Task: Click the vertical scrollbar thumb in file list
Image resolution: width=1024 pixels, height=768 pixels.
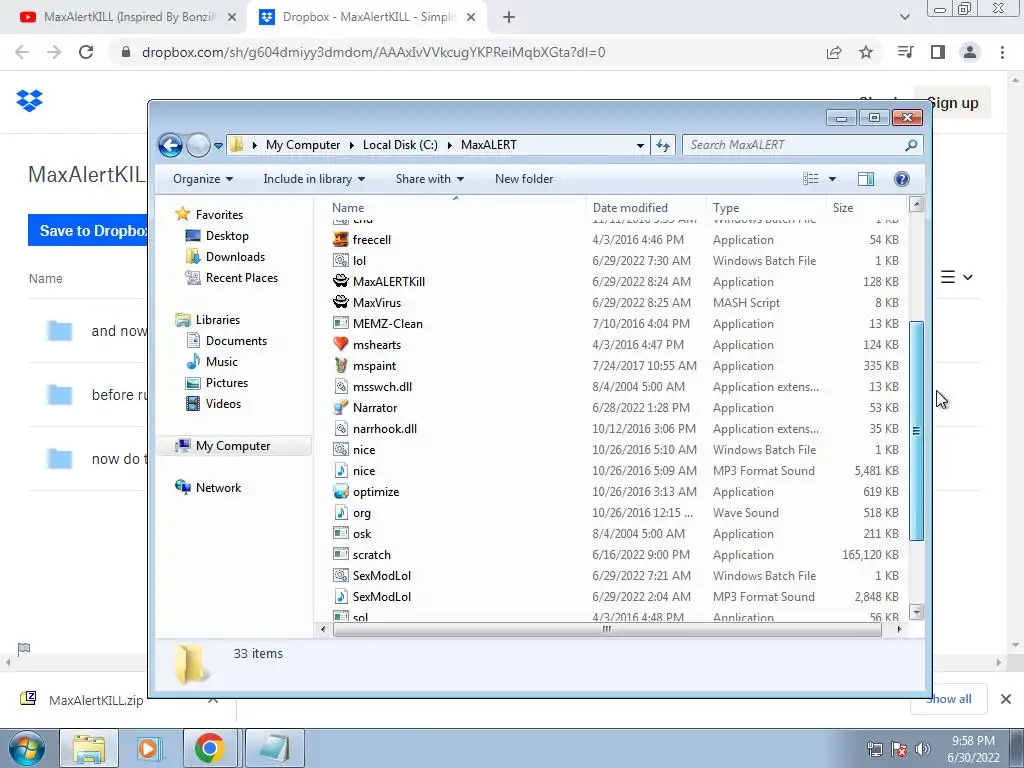Action: (916, 431)
